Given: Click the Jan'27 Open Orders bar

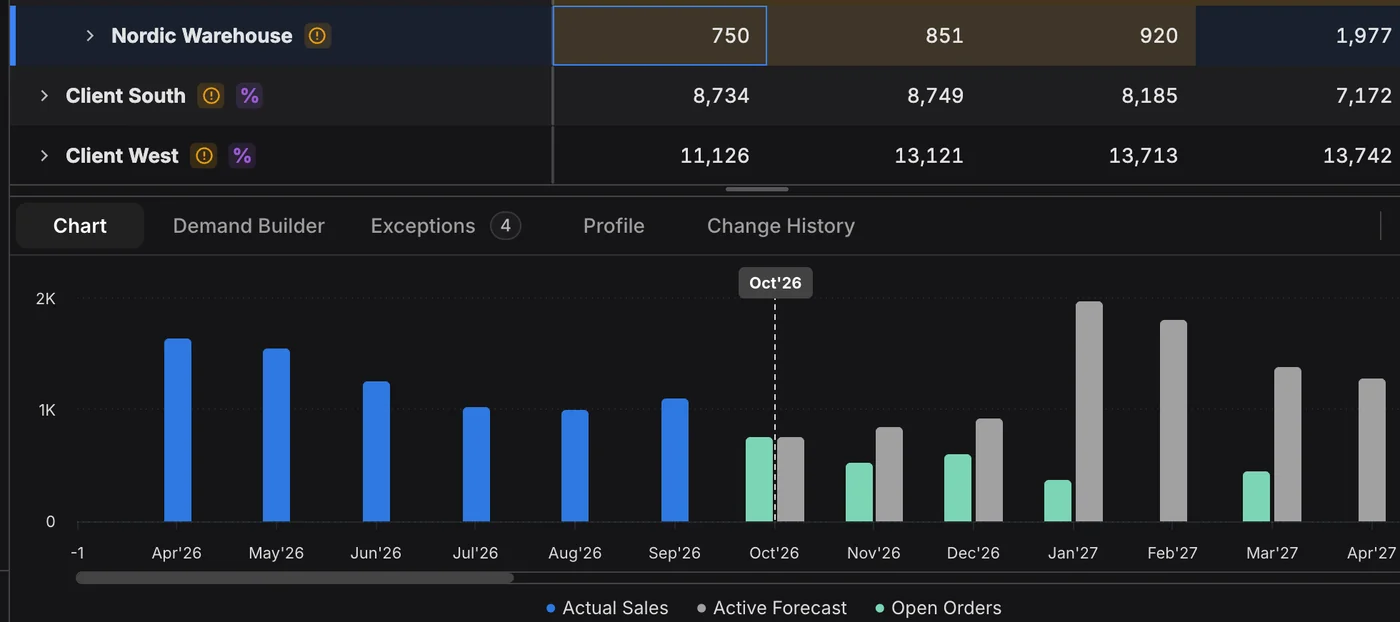Looking at the screenshot, I should point(1058,501).
